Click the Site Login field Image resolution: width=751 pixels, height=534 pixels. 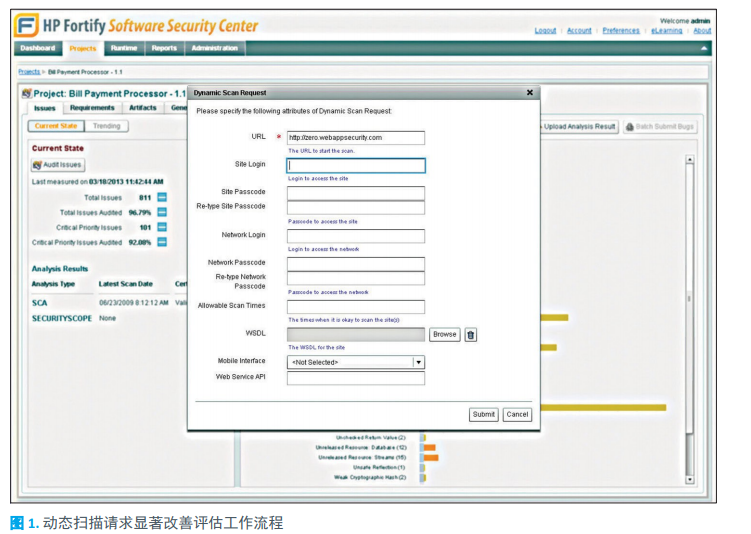(x=355, y=165)
